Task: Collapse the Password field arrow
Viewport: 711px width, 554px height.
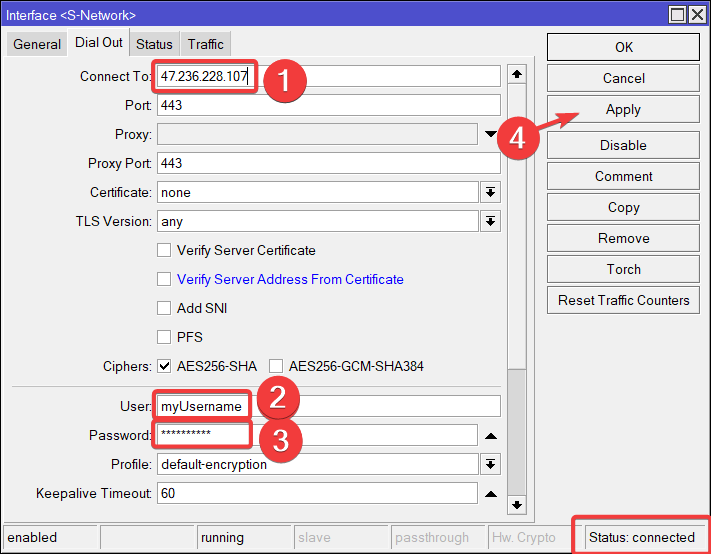Action: 491,436
